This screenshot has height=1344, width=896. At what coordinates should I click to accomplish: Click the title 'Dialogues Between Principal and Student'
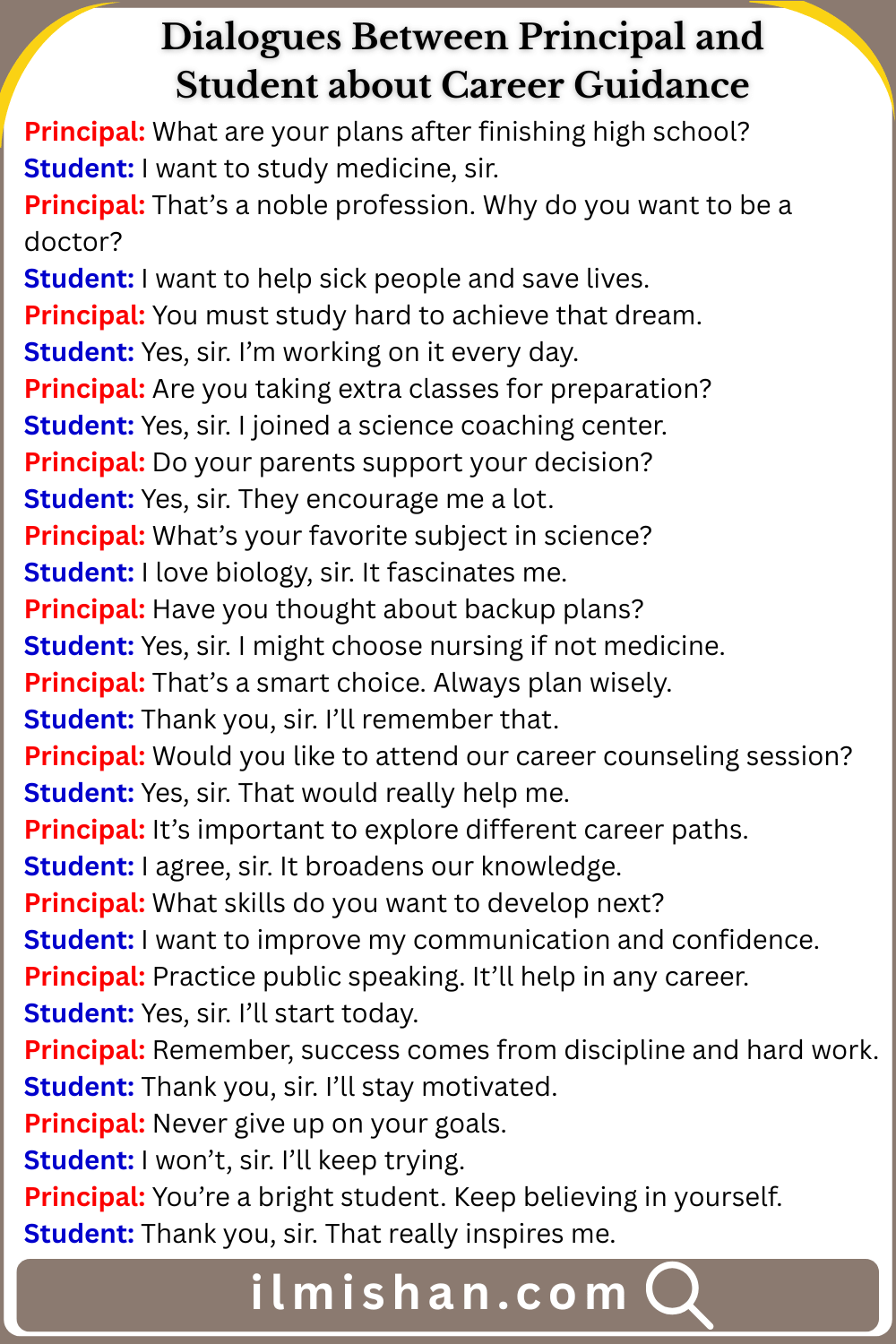tap(461, 61)
